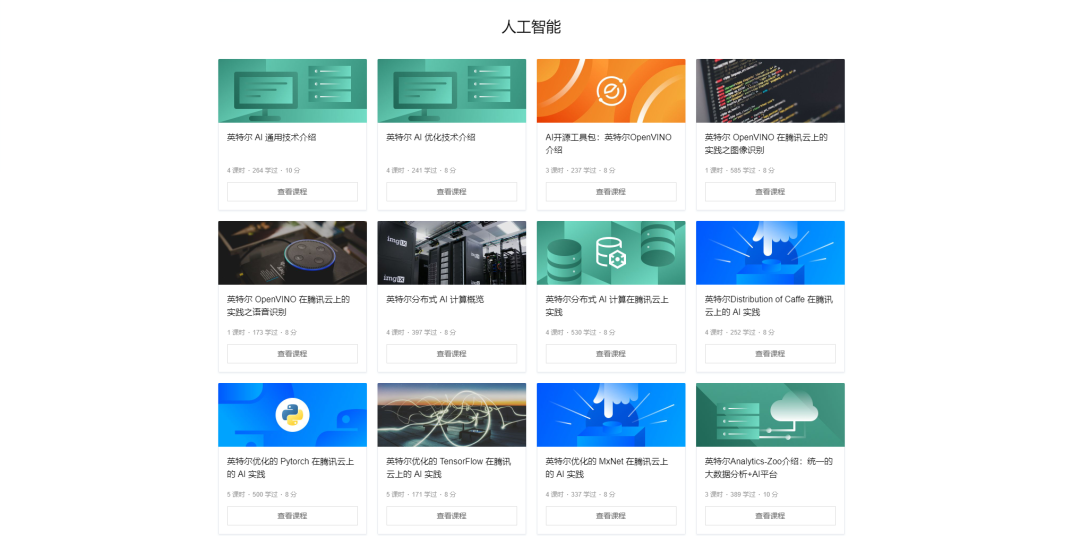The height and width of the screenshot is (536, 1080).
Task: Click stats "4 课时・530 学过・8 分"
Action: click(x=581, y=332)
